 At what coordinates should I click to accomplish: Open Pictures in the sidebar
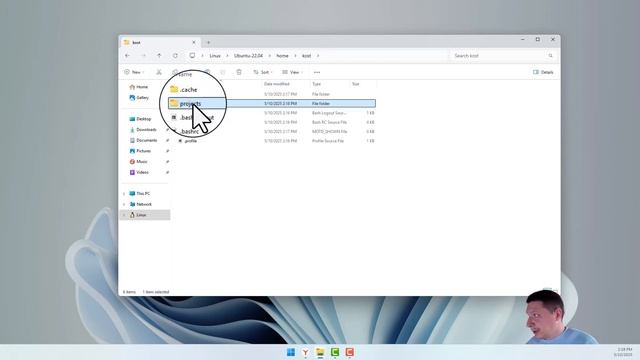click(x=140, y=151)
